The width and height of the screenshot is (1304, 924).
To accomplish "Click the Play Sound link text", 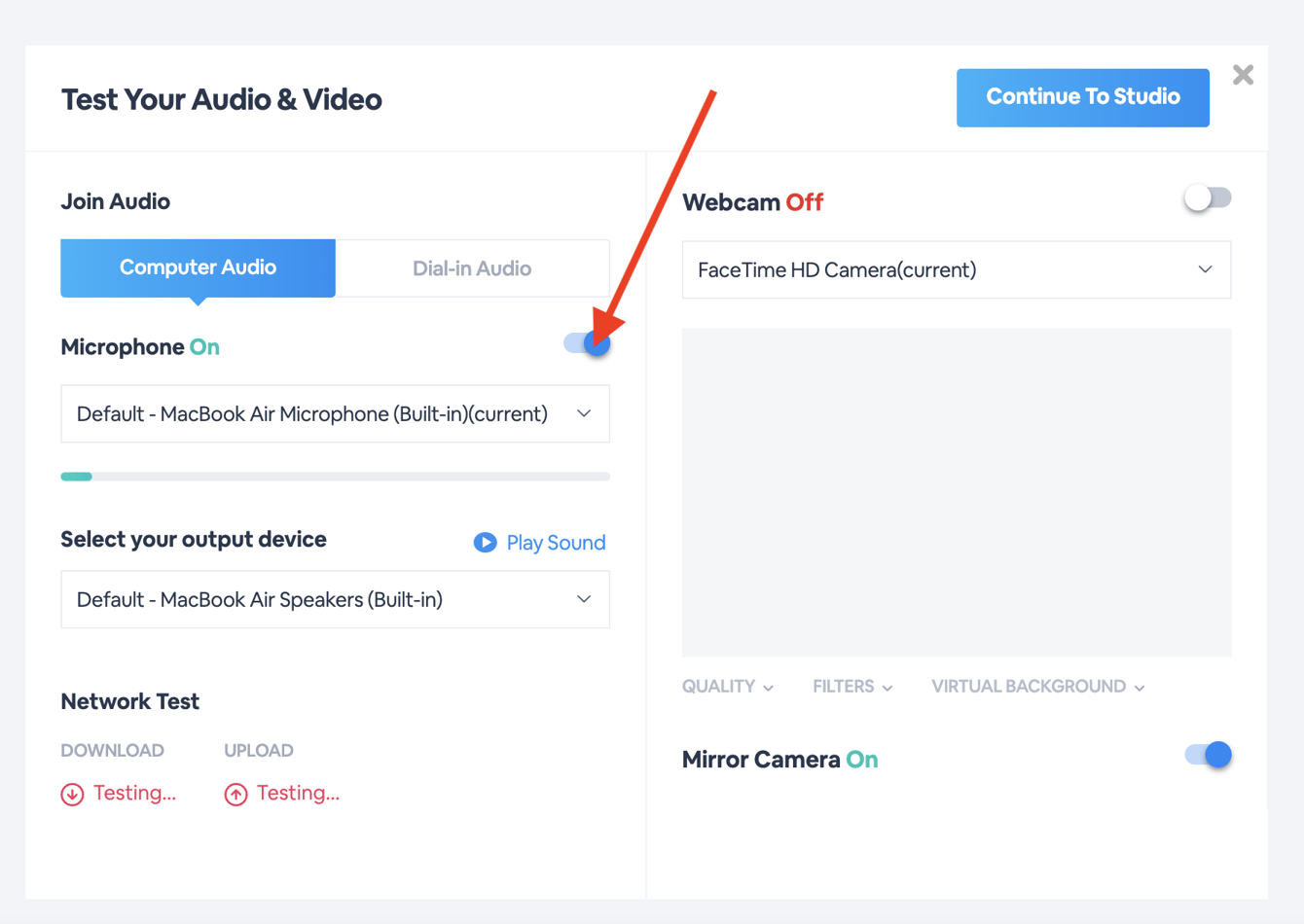I will 556,543.
